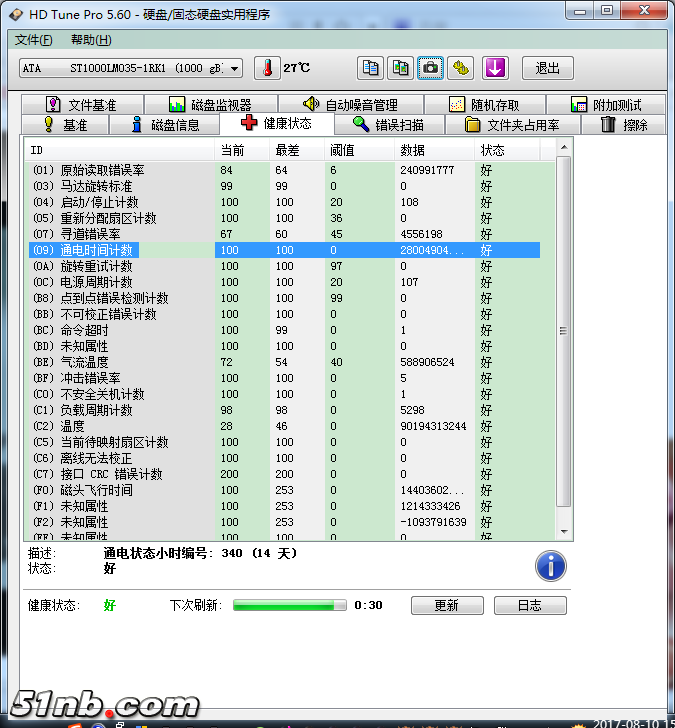Click the copy screenshot to clipboard icon

pos(400,68)
